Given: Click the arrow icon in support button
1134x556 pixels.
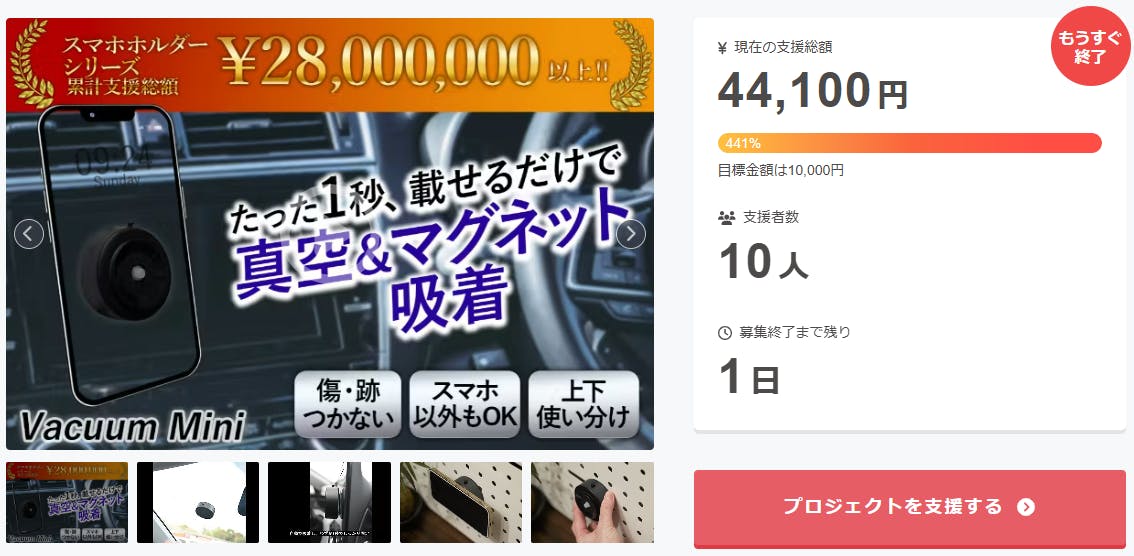Looking at the screenshot, I should pos(1026,506).
